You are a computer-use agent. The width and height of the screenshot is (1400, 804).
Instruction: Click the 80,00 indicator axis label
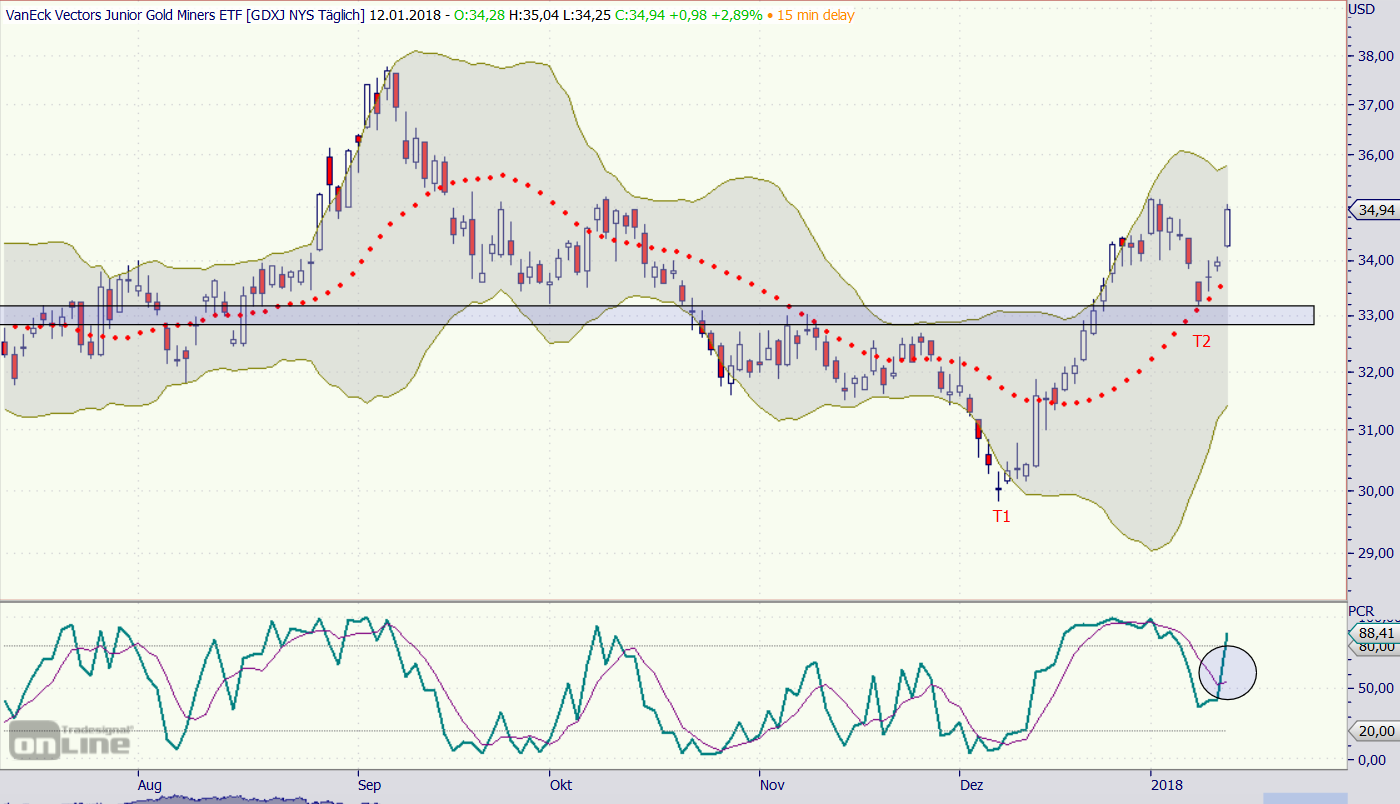click(x=1376, y=649)
